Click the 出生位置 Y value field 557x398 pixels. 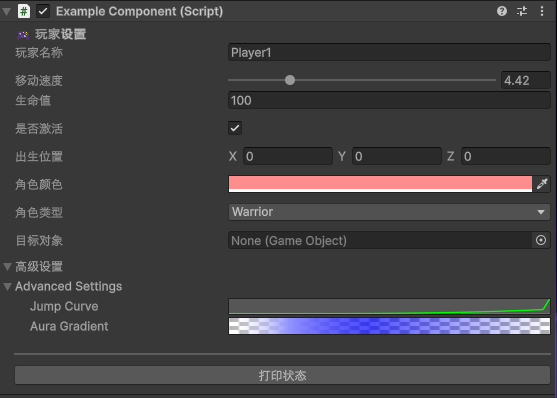click(x=397, y=156)
